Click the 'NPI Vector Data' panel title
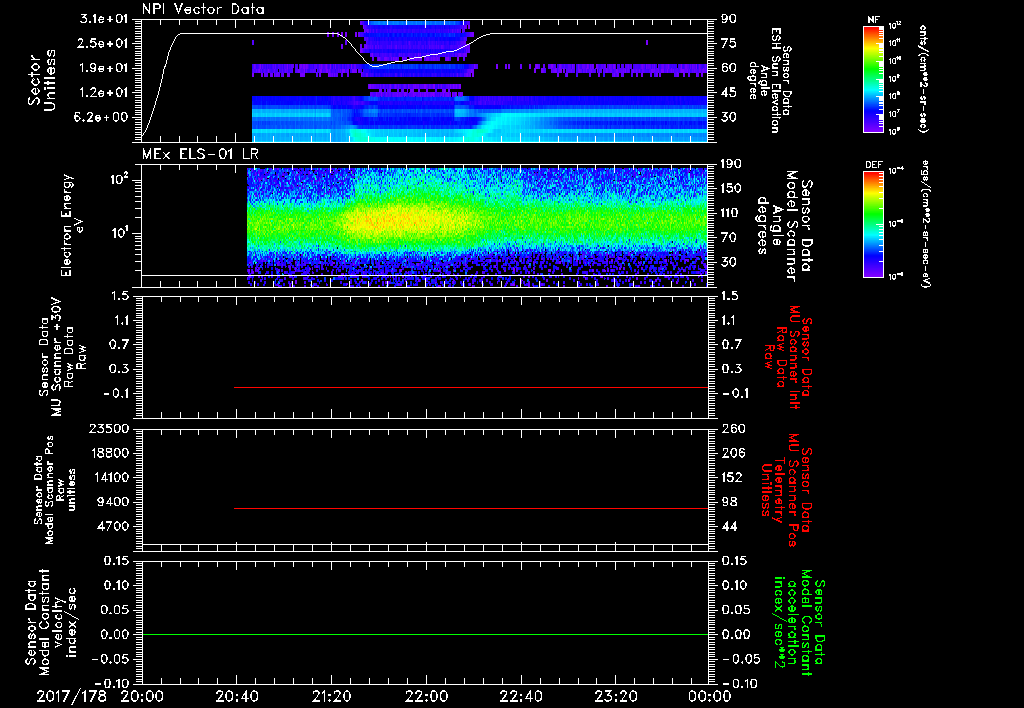Image resolution: width=1024 pixels, height=708 pixels. [203, 9]
